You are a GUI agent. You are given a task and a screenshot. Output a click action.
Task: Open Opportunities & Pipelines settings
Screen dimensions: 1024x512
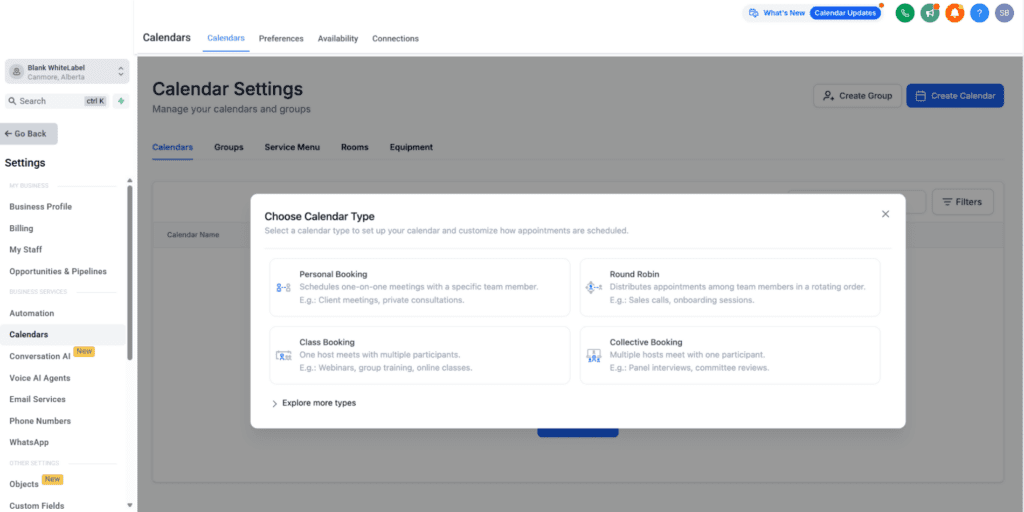(x=58, y=272)
